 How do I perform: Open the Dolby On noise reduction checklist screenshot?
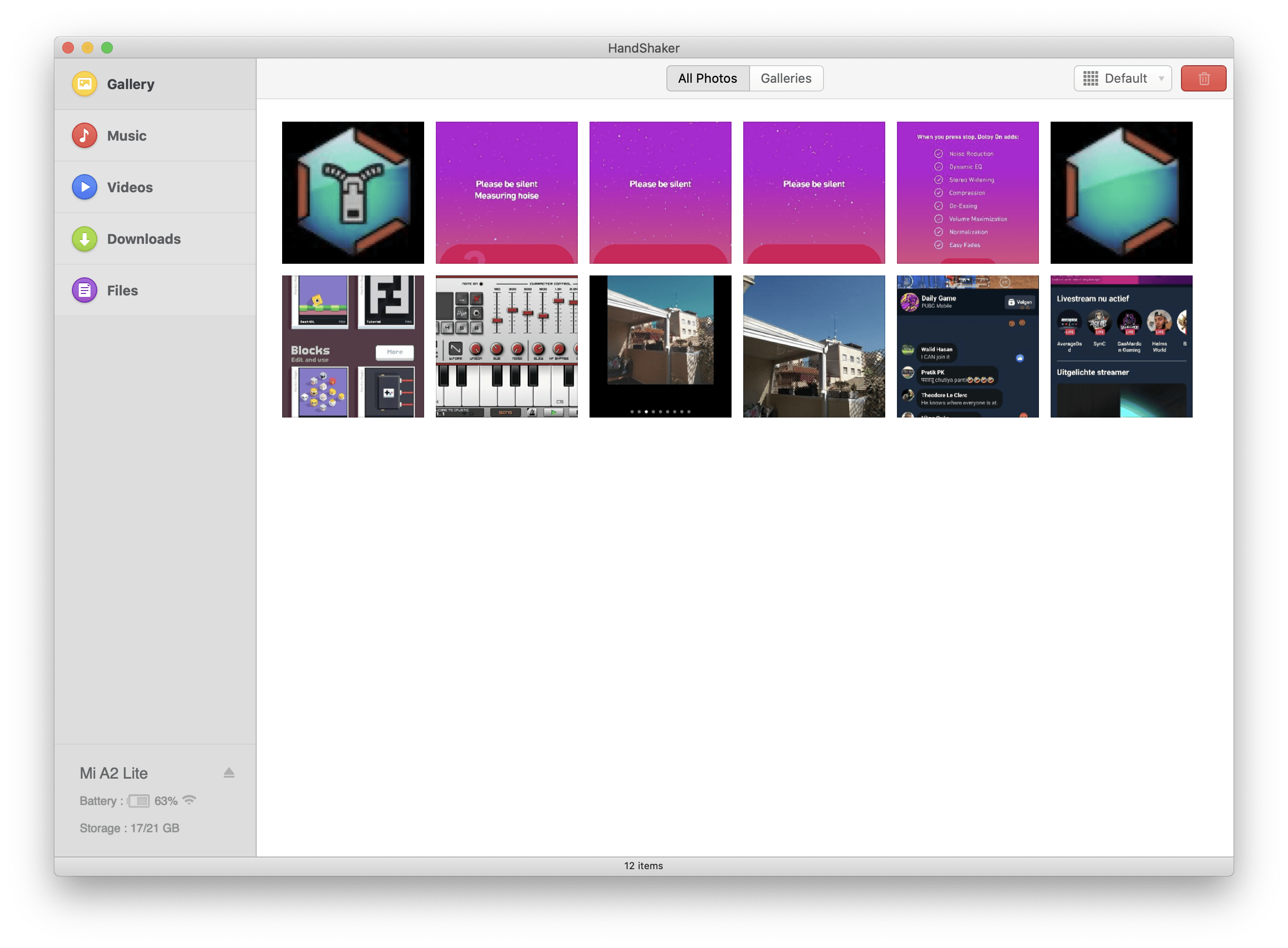pos(967,192)
